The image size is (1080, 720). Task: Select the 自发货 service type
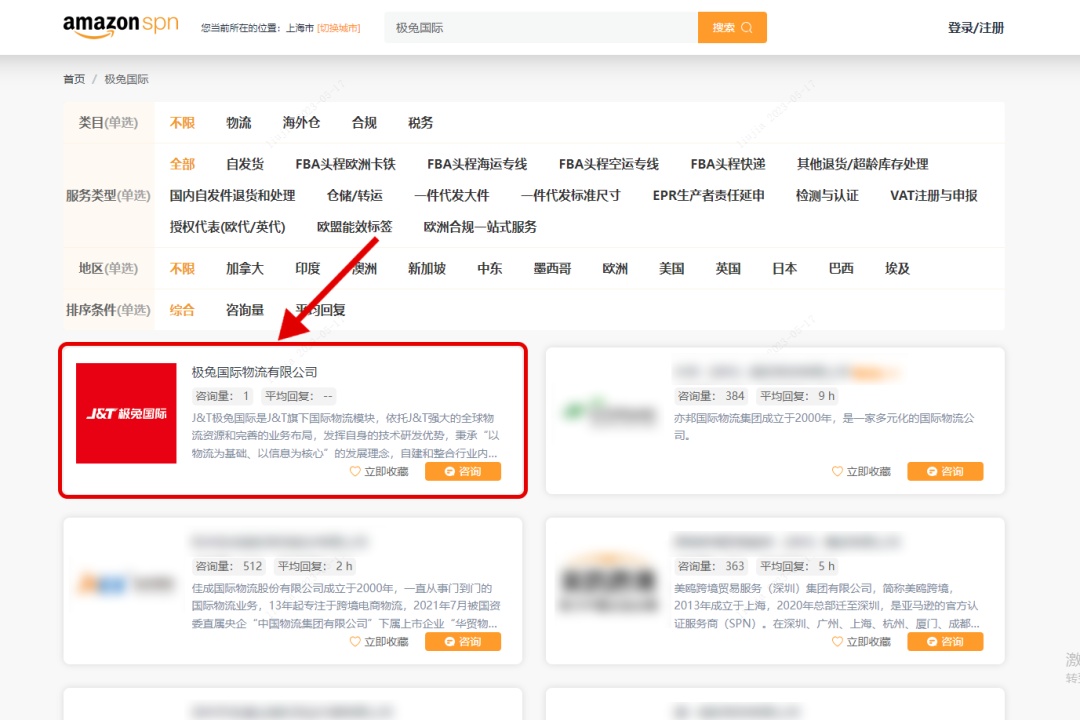245,164
